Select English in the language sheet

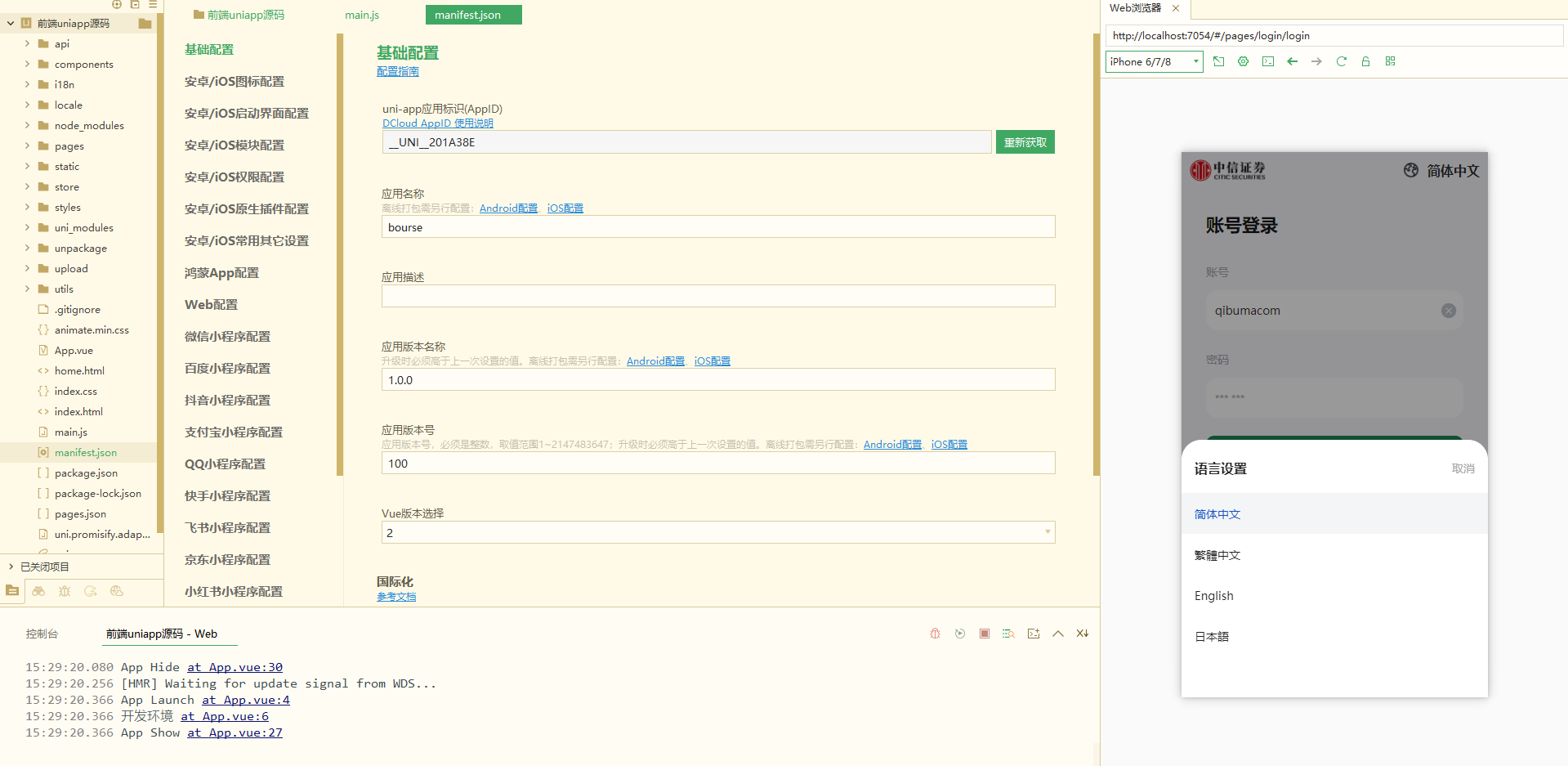1334,596
